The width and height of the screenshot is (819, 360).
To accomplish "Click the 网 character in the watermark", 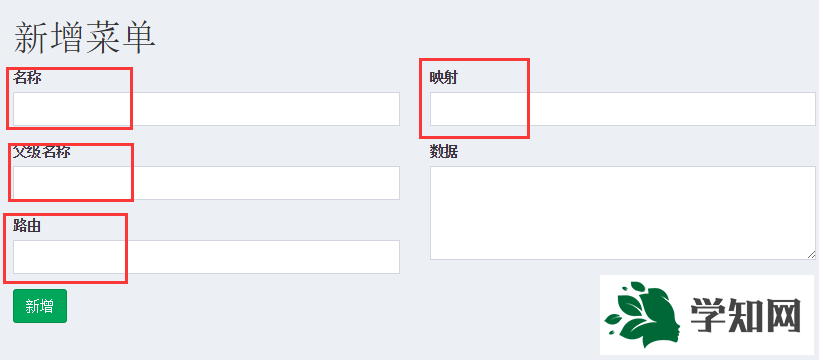I will point(783,316).
